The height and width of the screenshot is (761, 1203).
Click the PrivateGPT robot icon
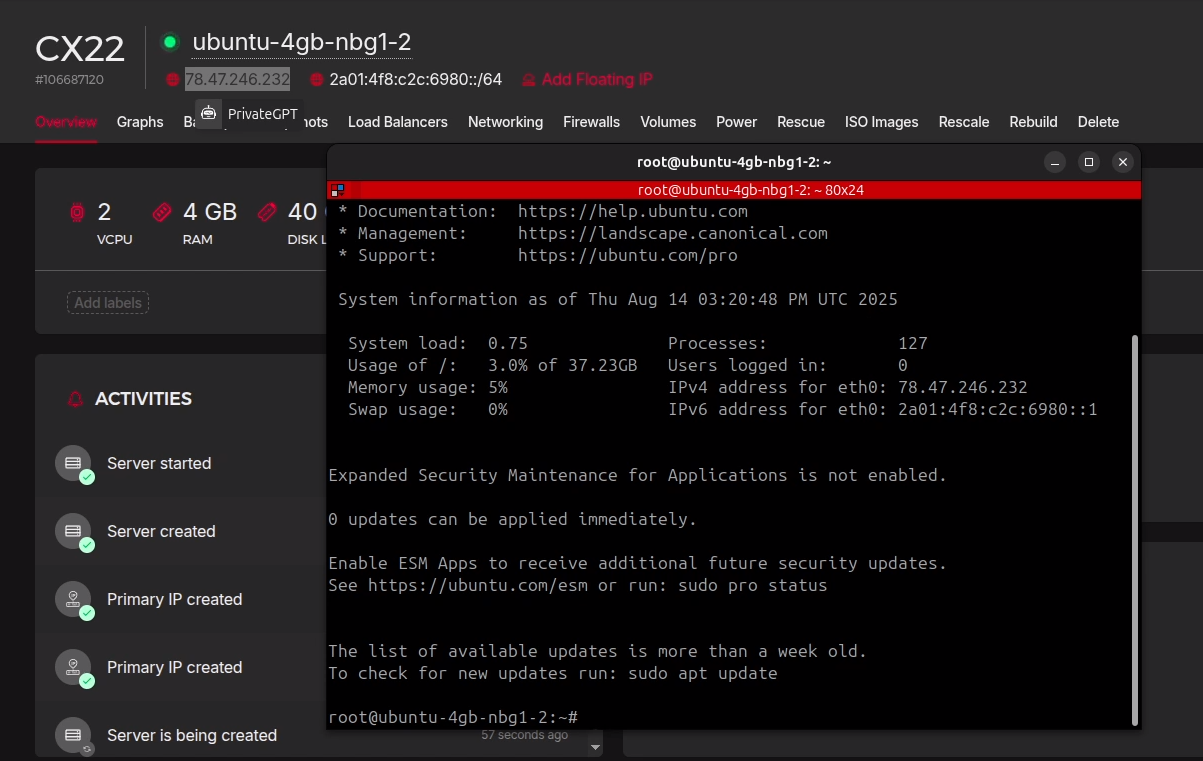(x=208, y=113)
